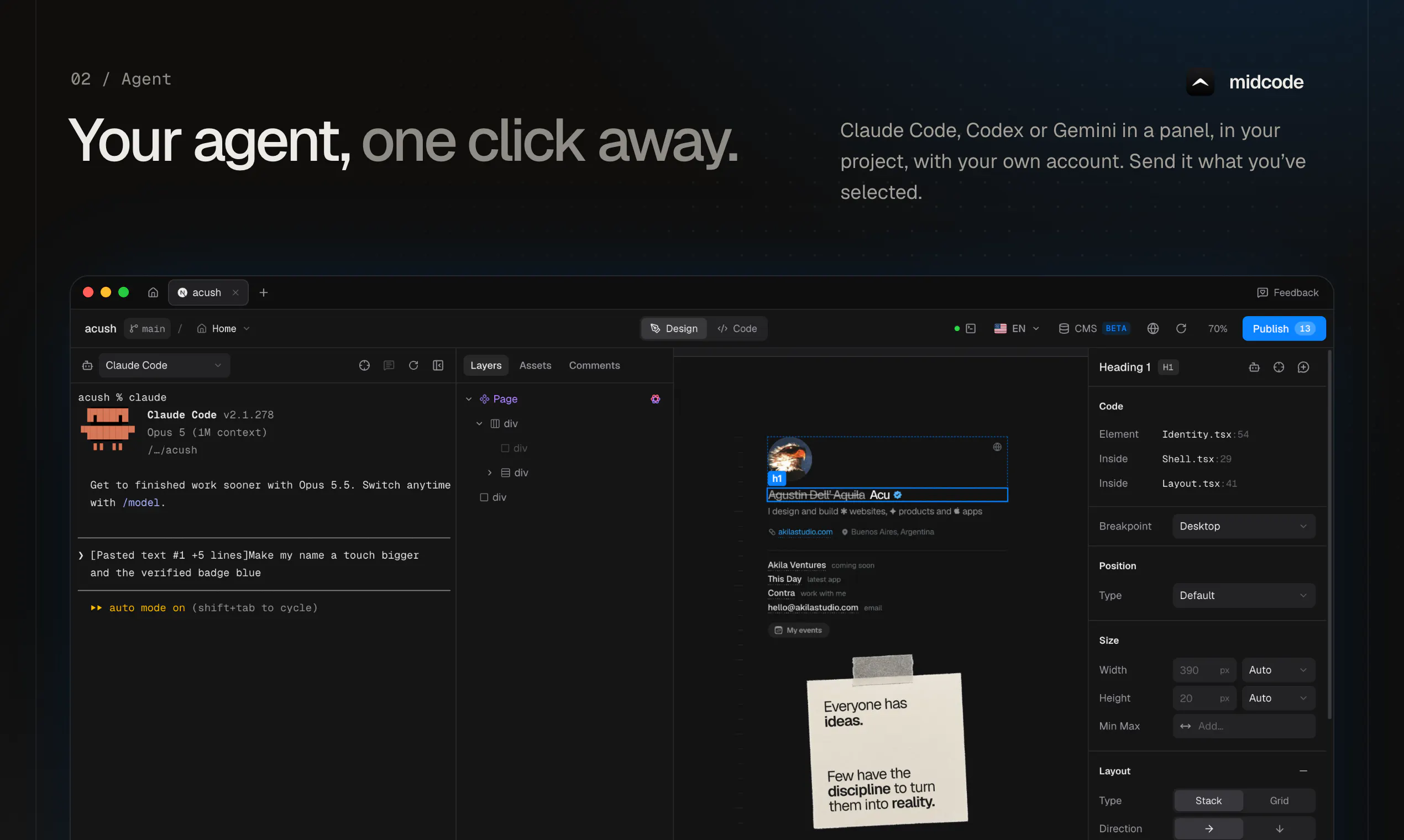Click the green status dot in the toolbar
The width and height of the screenshot is (1404, 840).
click(957, 329)
